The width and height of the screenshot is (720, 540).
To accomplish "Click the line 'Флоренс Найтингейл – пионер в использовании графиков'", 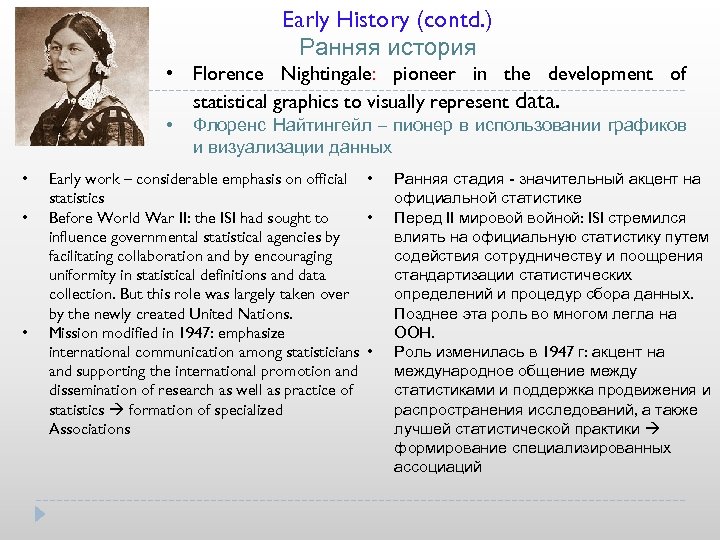I will (439, 125).
